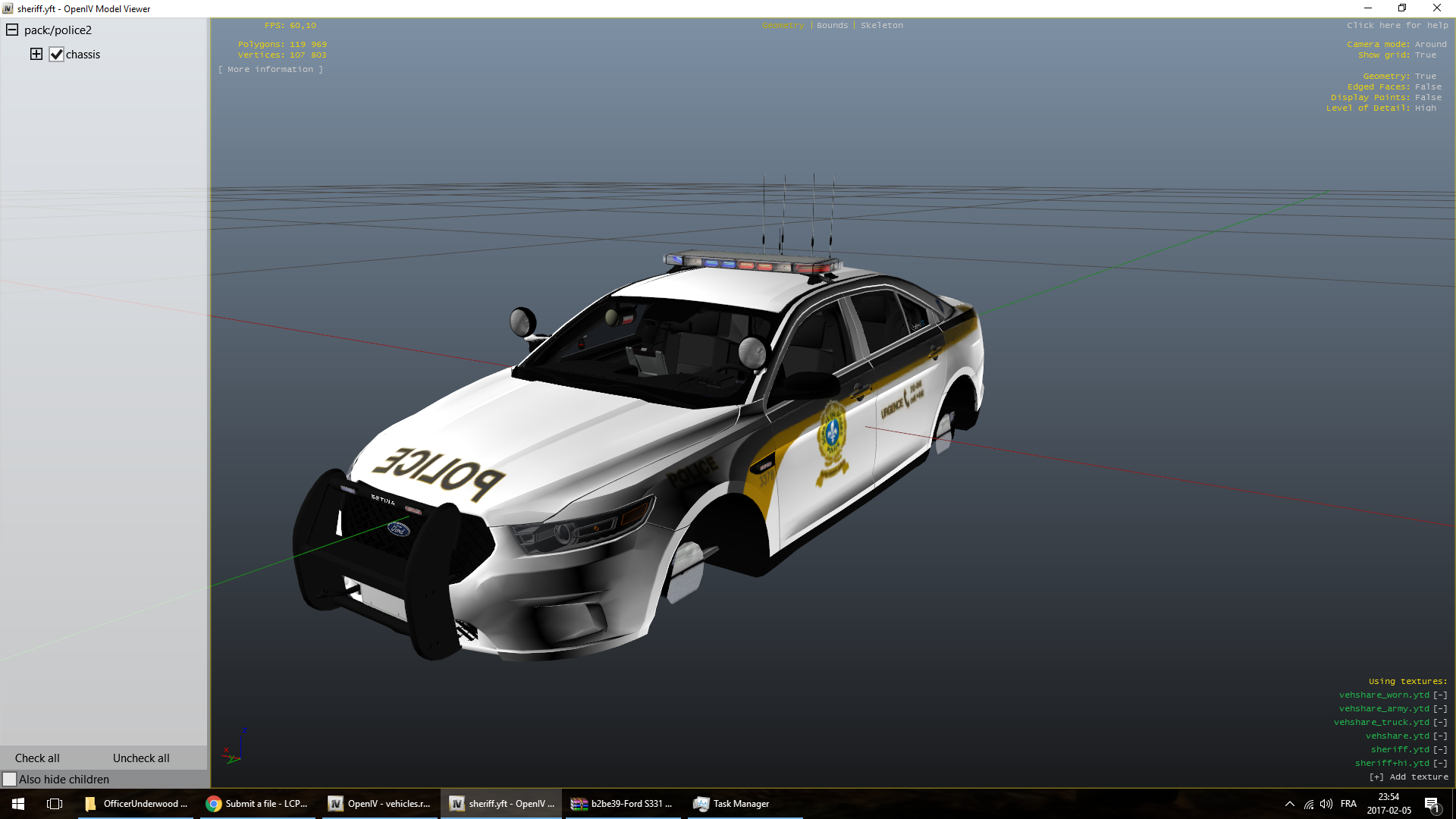Open Task View on taskbar
The width and height of the screenshot is (1456, 819).
coord(55,804)
